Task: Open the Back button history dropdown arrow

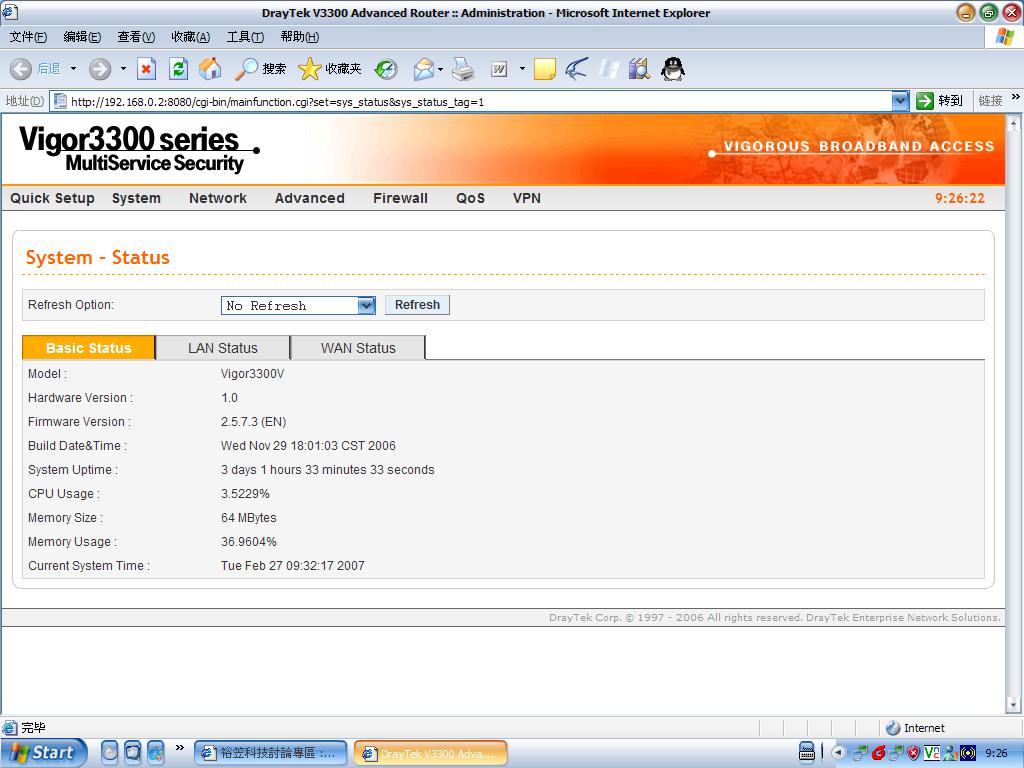Action: click(73, 69)
